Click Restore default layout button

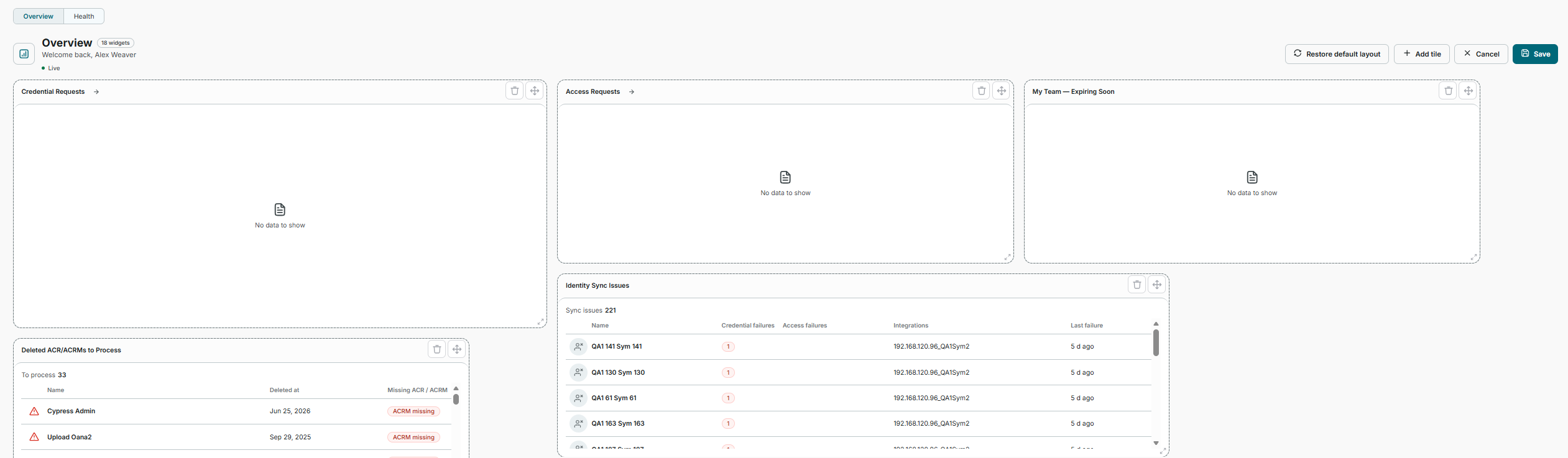click(x=1337, y=54)
